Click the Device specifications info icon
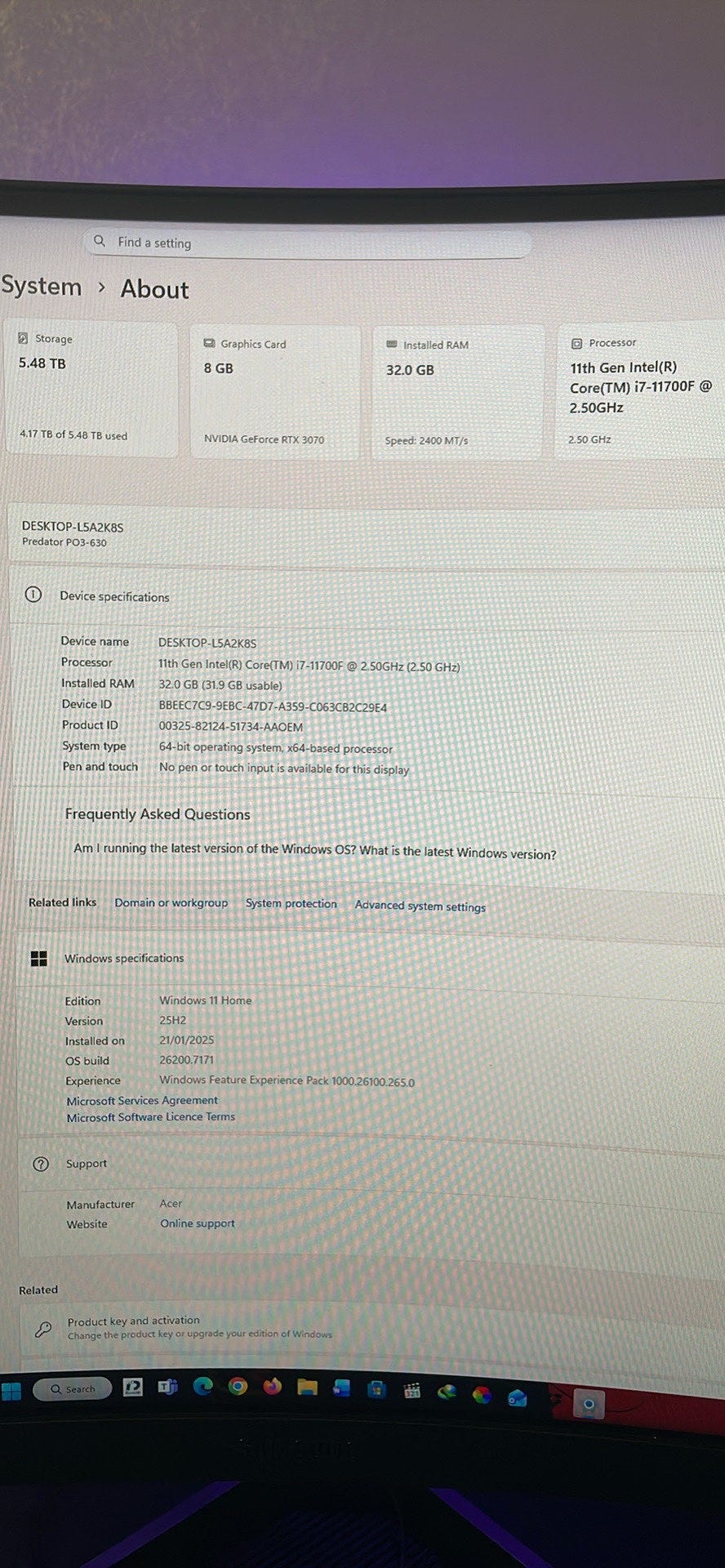Viewport: 725px width, 1568px height. tap(33, 595)
